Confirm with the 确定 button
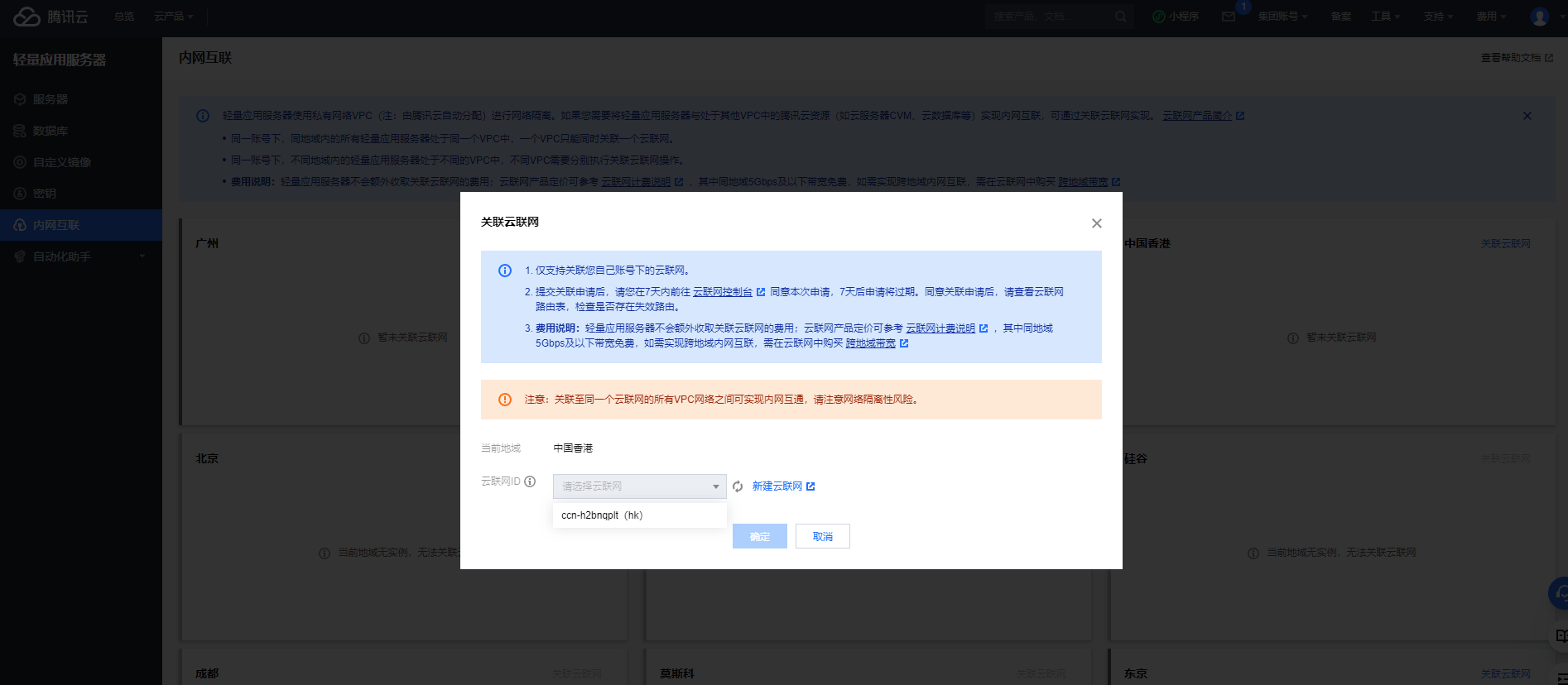 pyautogui.click(x=759, y=536)
